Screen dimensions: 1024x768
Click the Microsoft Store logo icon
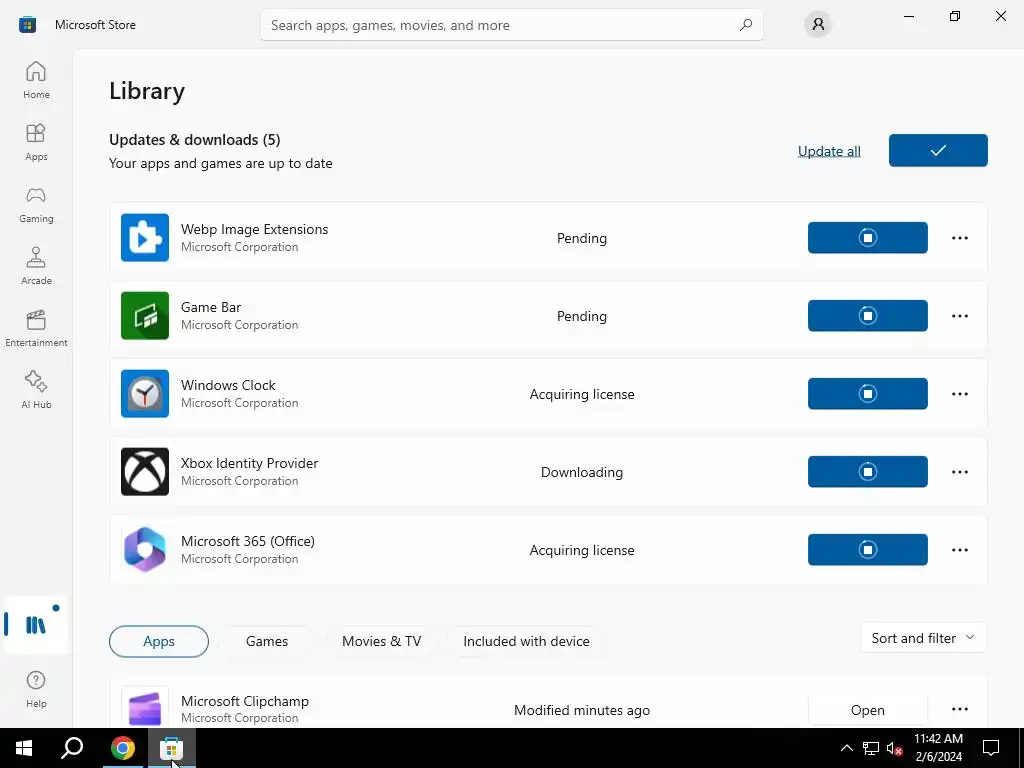(x=27, y=25)
